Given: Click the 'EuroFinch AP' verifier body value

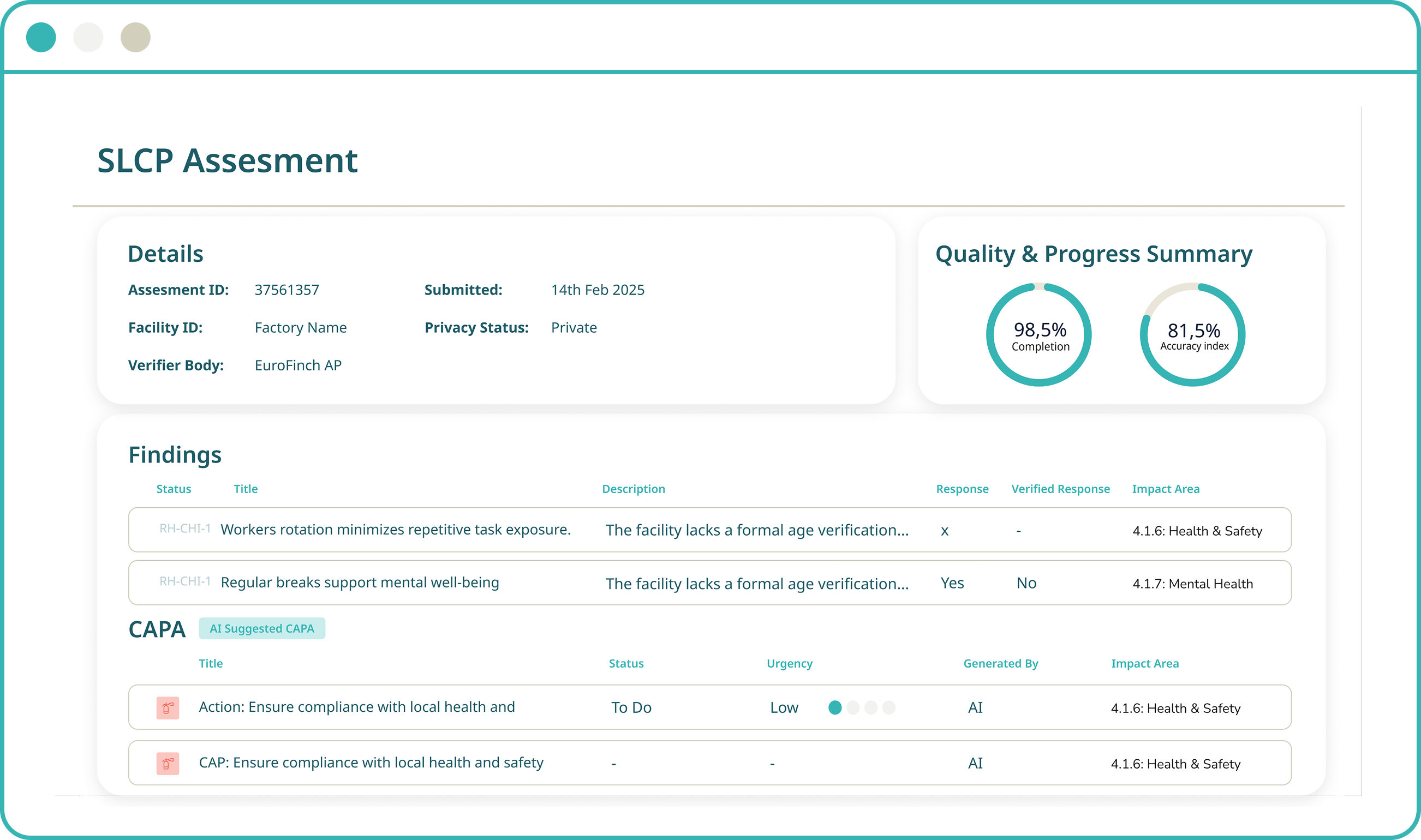Looking at the screenshot, I should (298, 365).
